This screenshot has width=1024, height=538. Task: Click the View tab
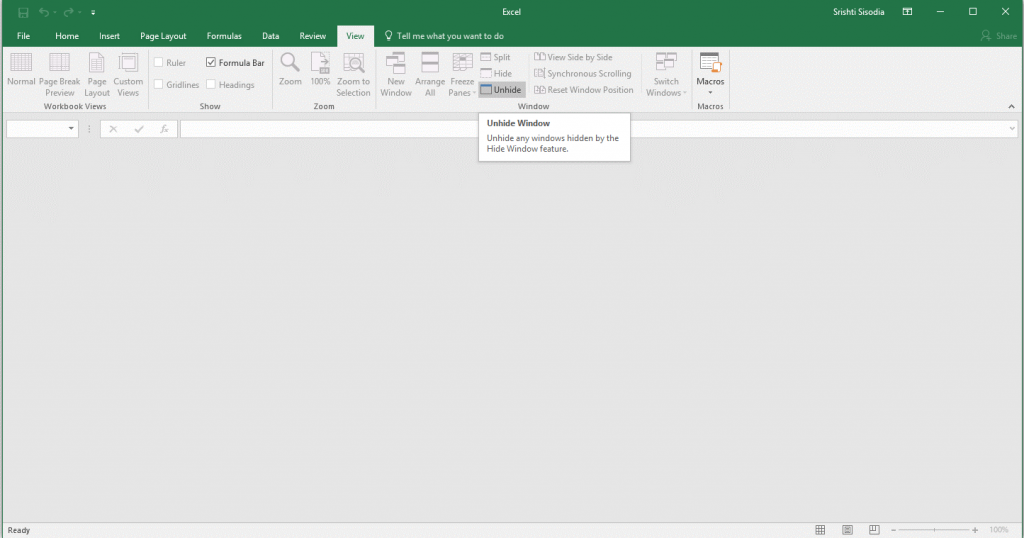[x=355, y=36]
